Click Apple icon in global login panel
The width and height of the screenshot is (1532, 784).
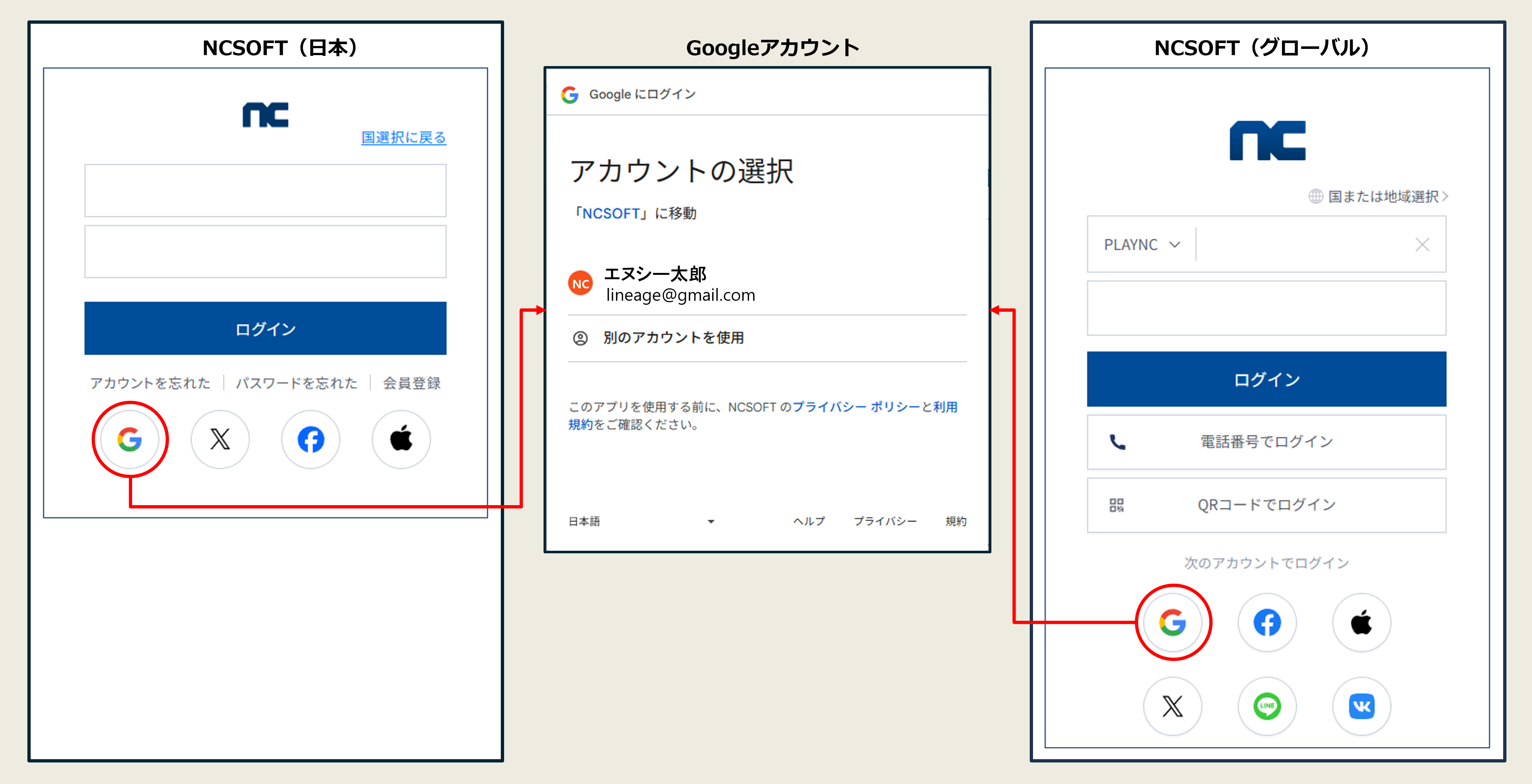click(x=1361, y=623)
